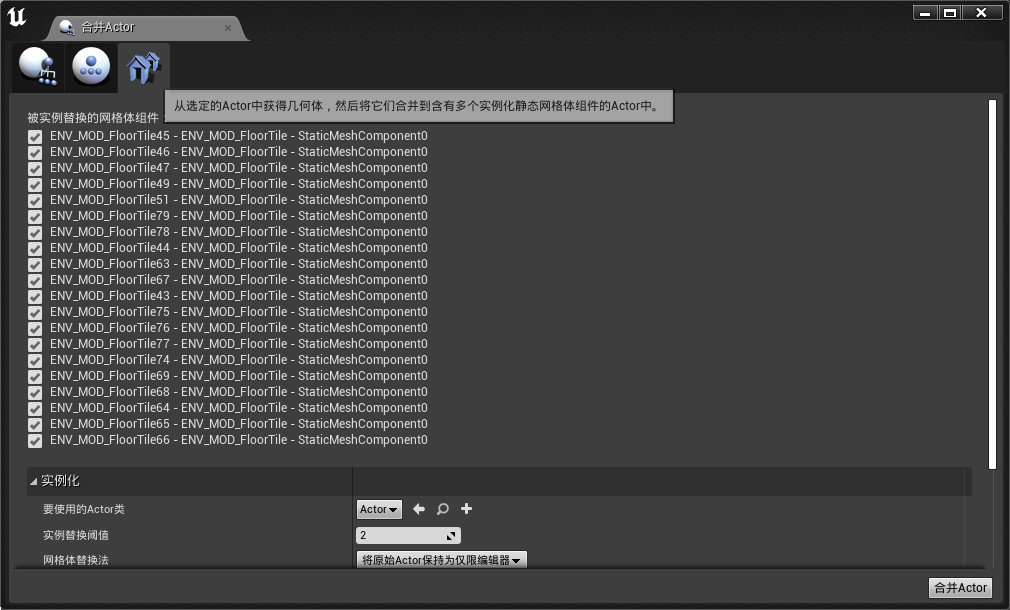
Task: Click the browse magnifier beside Actor class
Action: (x=442, y=509)
